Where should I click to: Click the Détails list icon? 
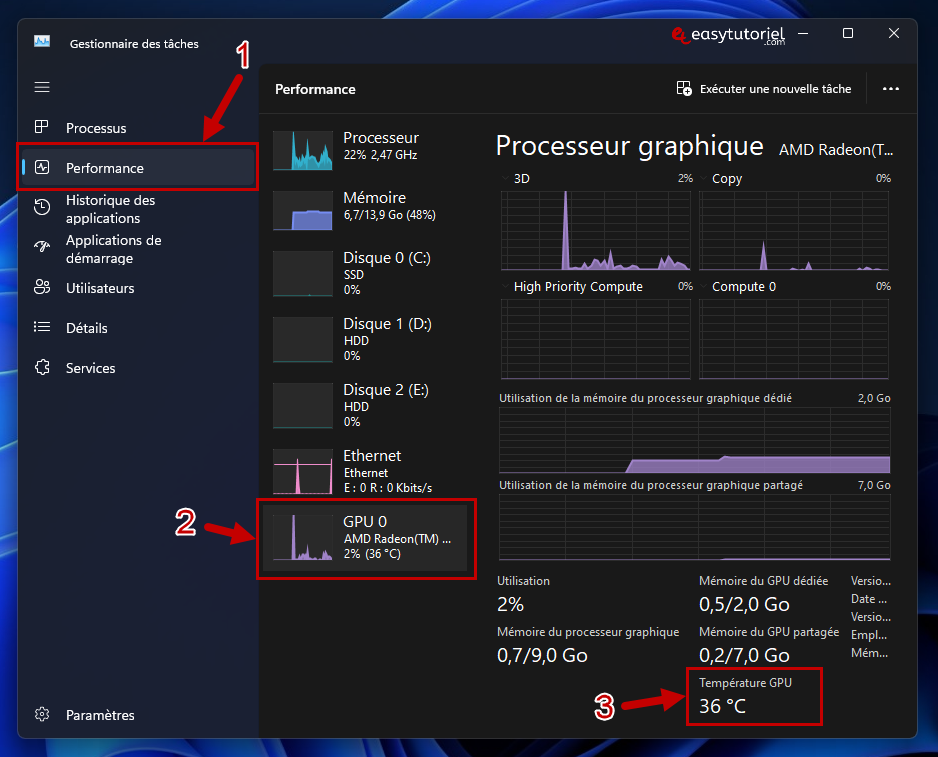pyautogui.click(x=42, y=327)
